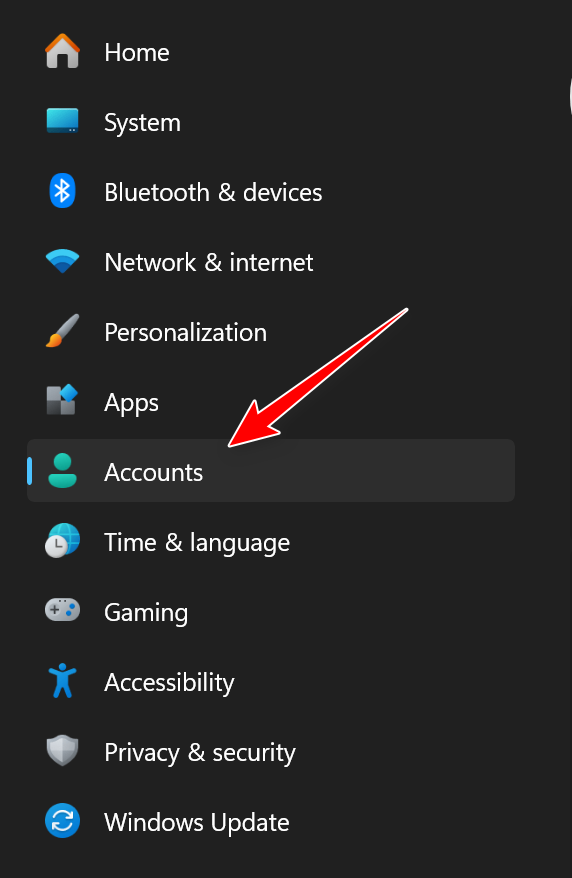Click the System monitor icon
The height and width of the screenshot is (878, 572).
(62, 121)
